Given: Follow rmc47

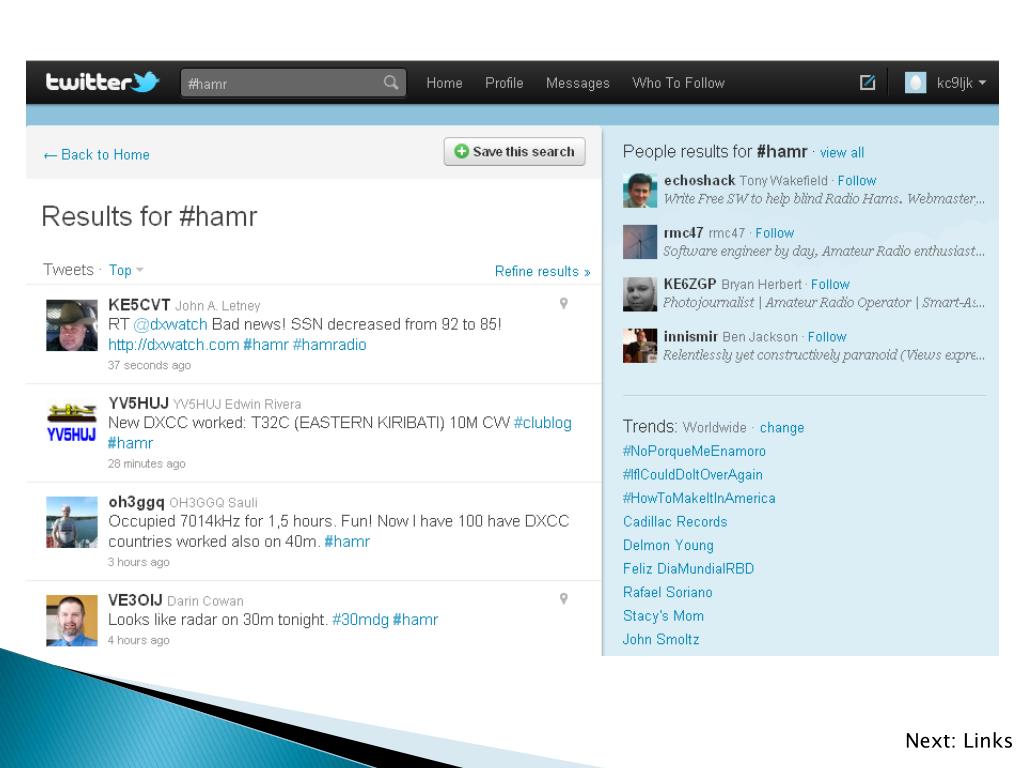Looking at the screenshot, I should point(775,233).
